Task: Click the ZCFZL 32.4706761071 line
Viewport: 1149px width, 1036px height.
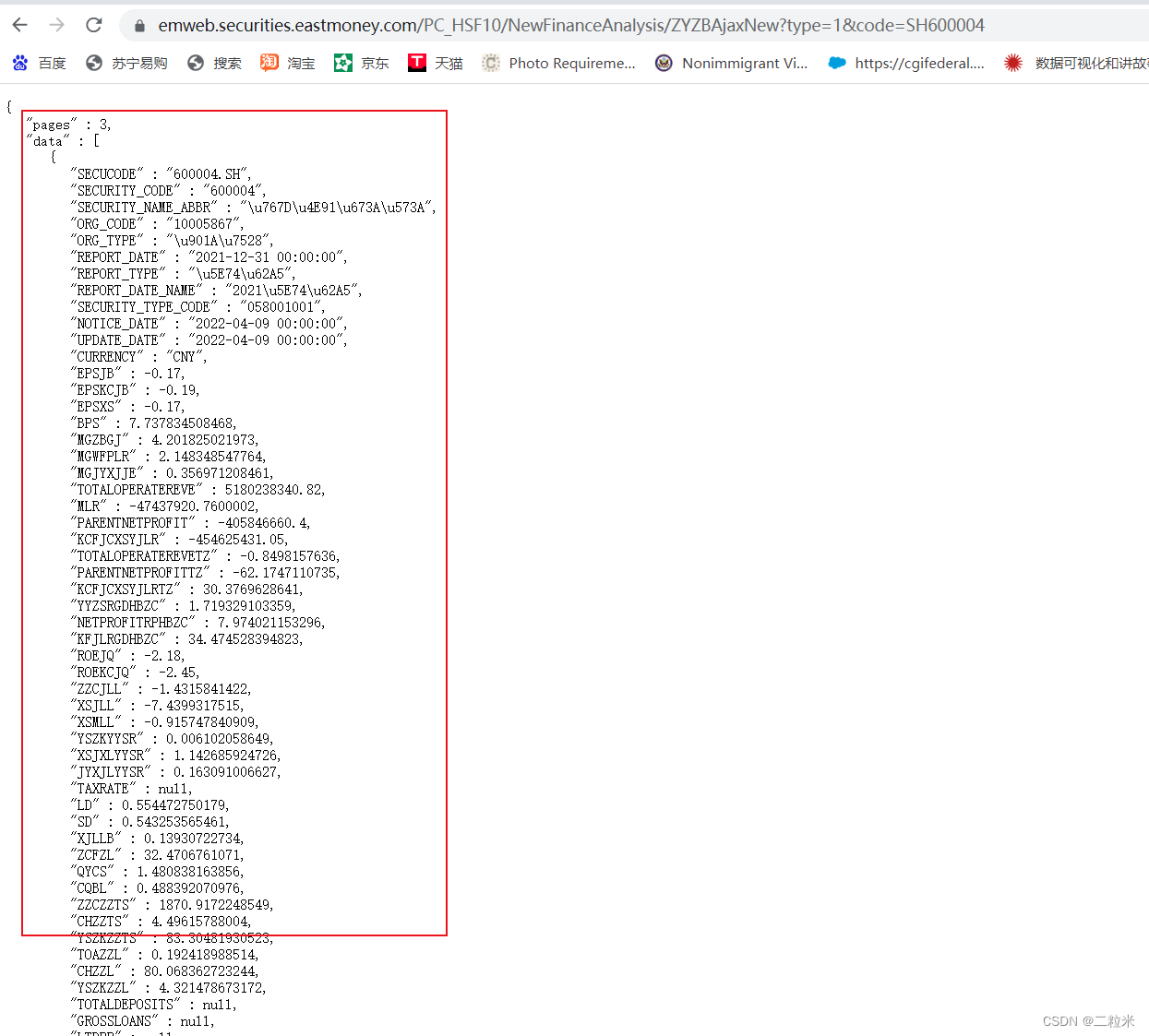Action: pos(158,855)
